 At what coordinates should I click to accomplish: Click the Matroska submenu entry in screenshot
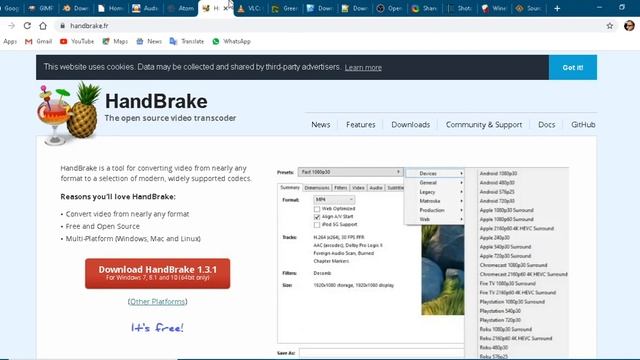(435, 201)
